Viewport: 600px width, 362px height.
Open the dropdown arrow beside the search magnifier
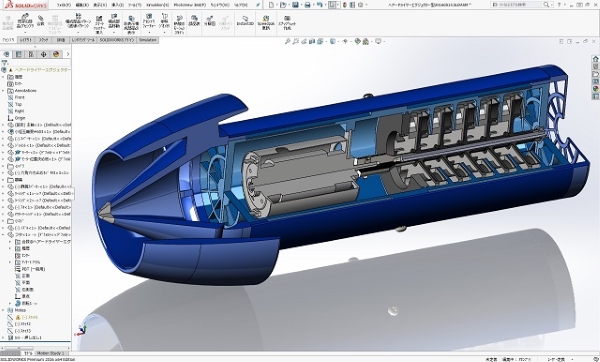point(552,5)
